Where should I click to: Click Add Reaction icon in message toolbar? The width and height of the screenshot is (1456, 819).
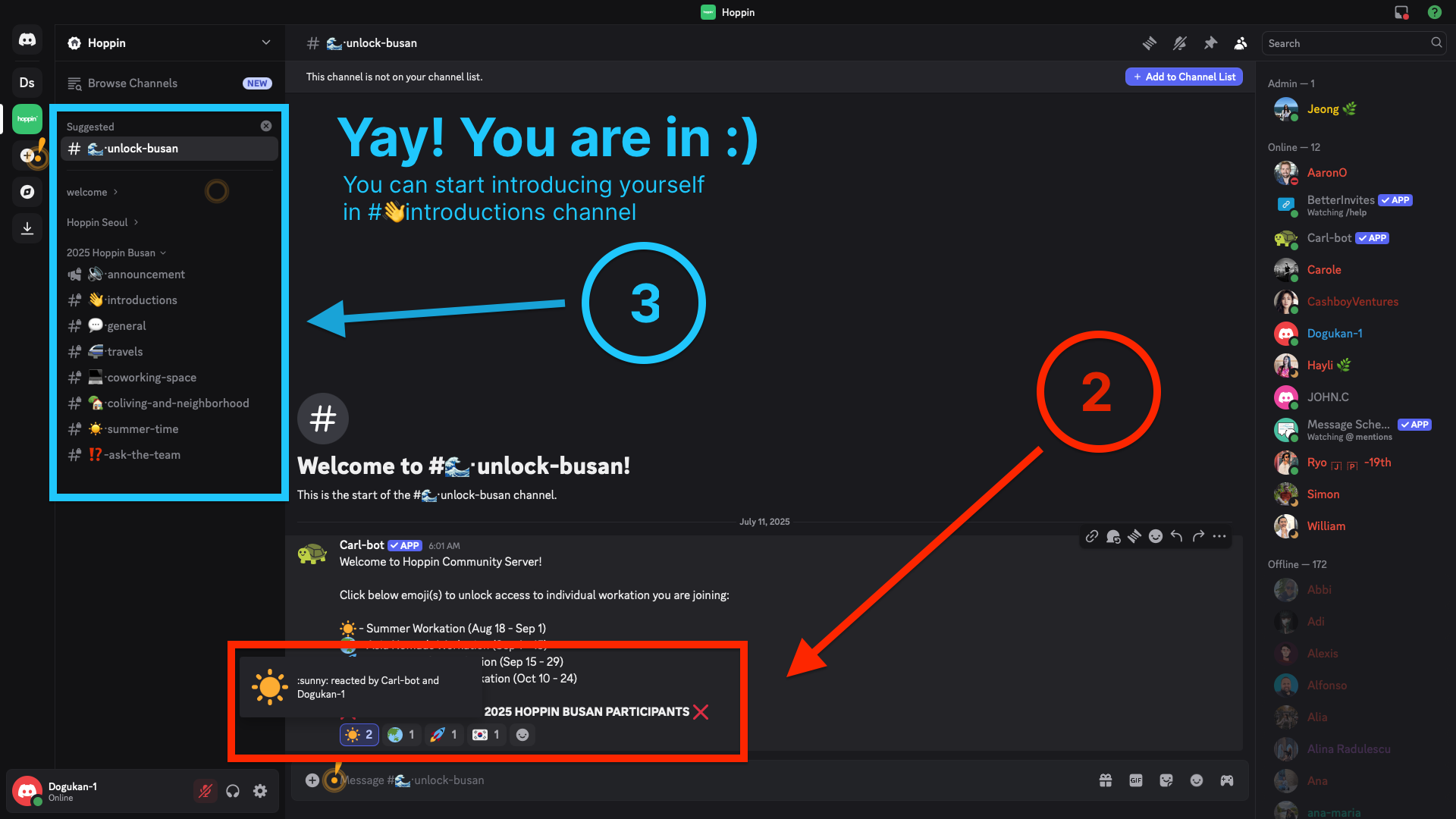1156,536
